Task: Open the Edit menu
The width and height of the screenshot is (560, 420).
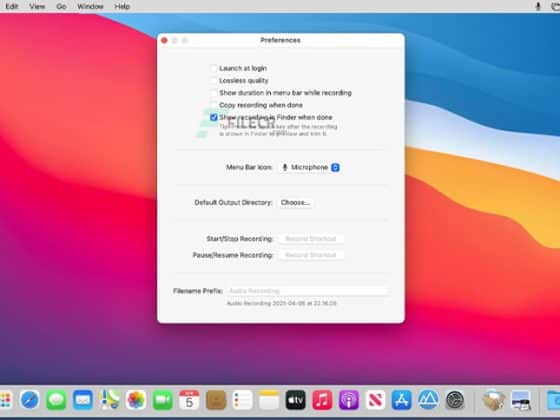Action: pyautogui.click(x=11, y=6)
